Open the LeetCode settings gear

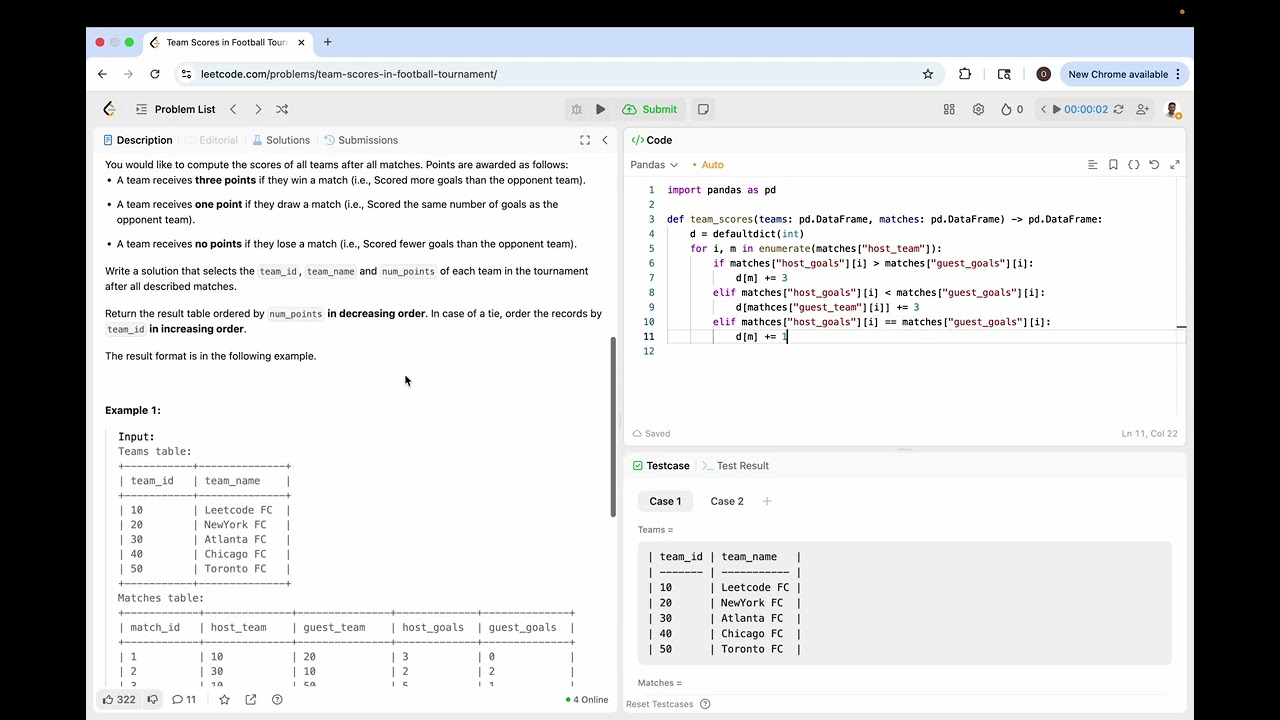[x=978, y=109]
